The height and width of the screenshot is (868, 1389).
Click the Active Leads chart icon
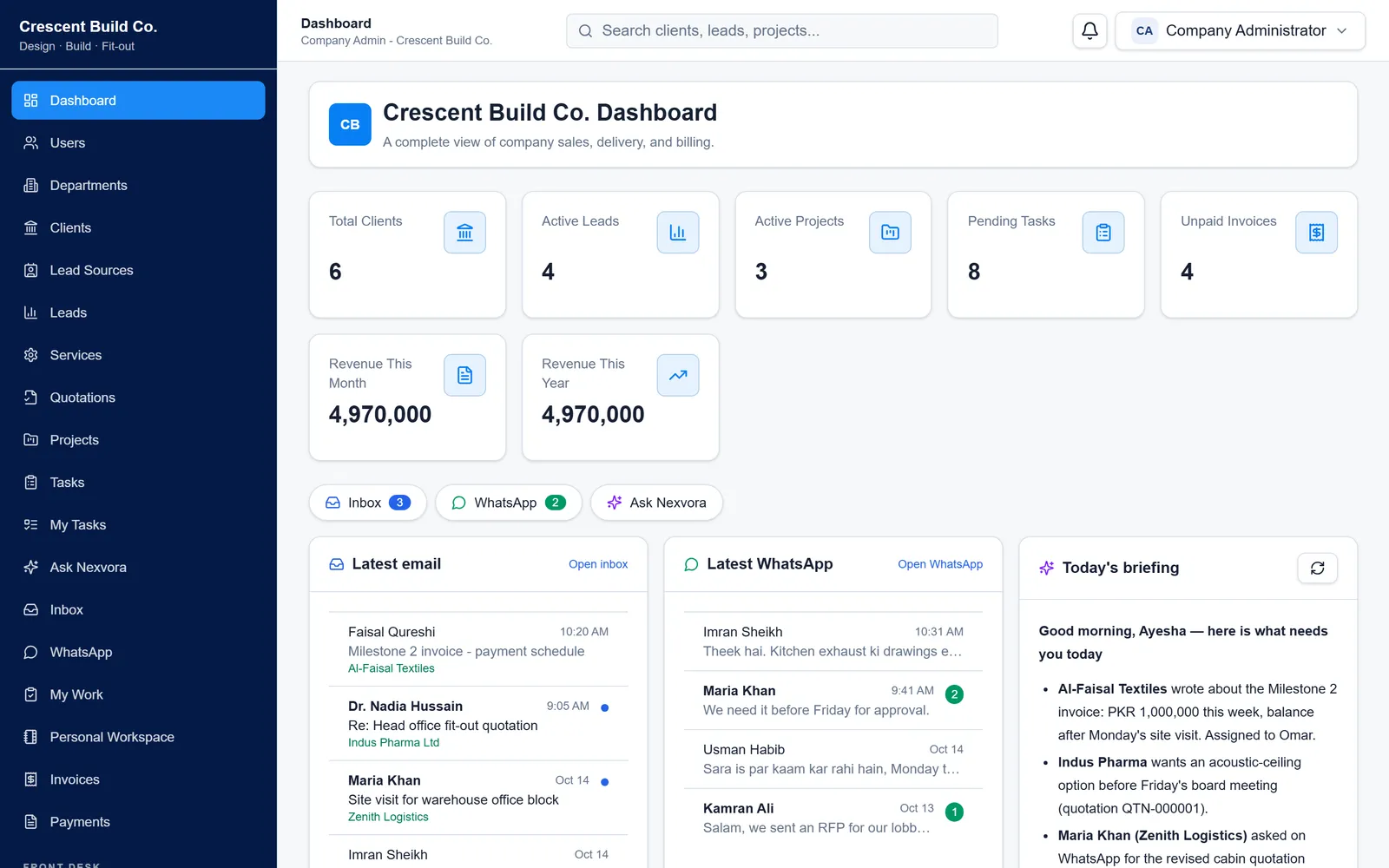point(678,233)
